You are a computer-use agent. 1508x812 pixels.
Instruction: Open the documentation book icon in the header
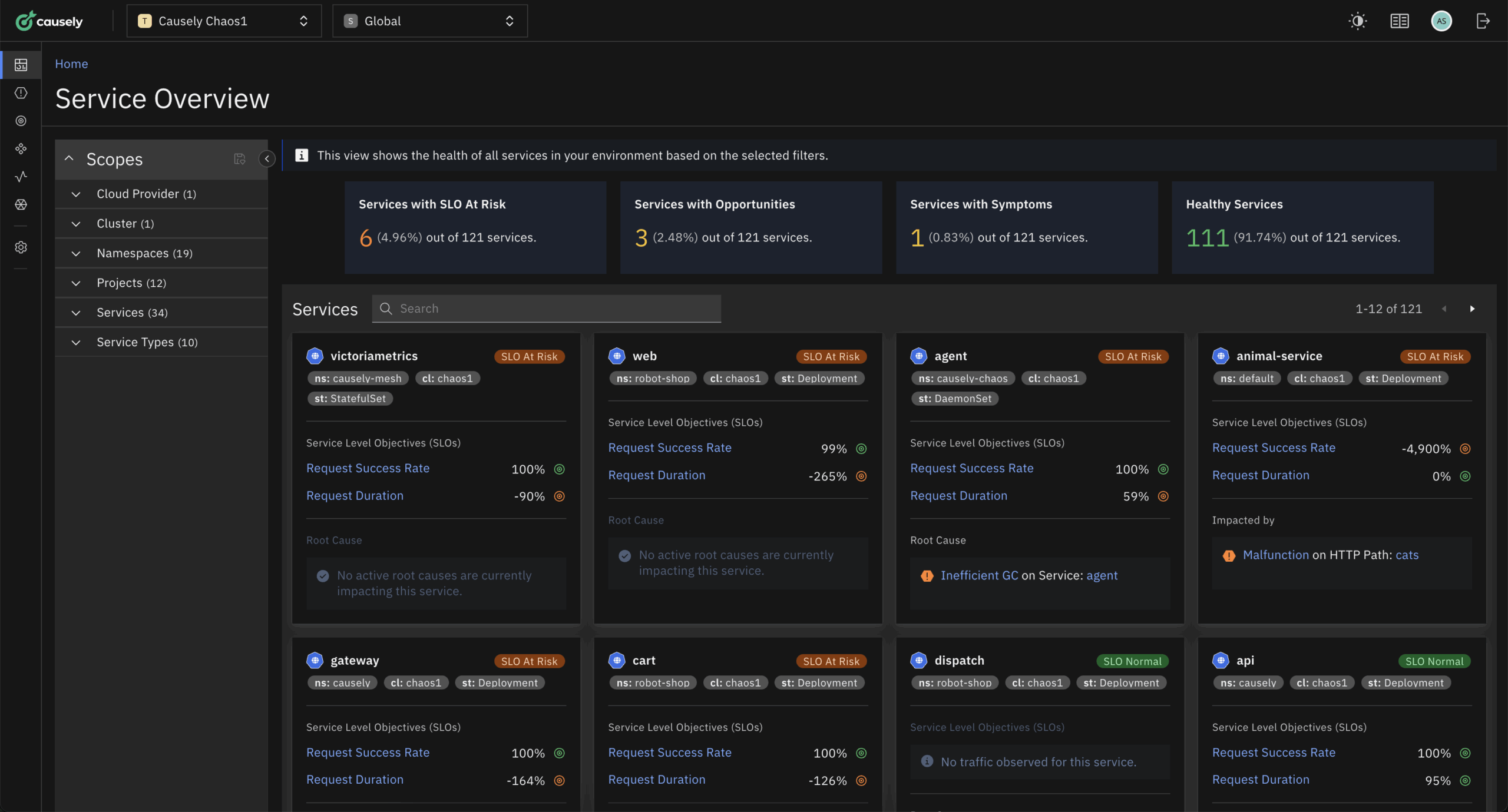(1398, 21)
